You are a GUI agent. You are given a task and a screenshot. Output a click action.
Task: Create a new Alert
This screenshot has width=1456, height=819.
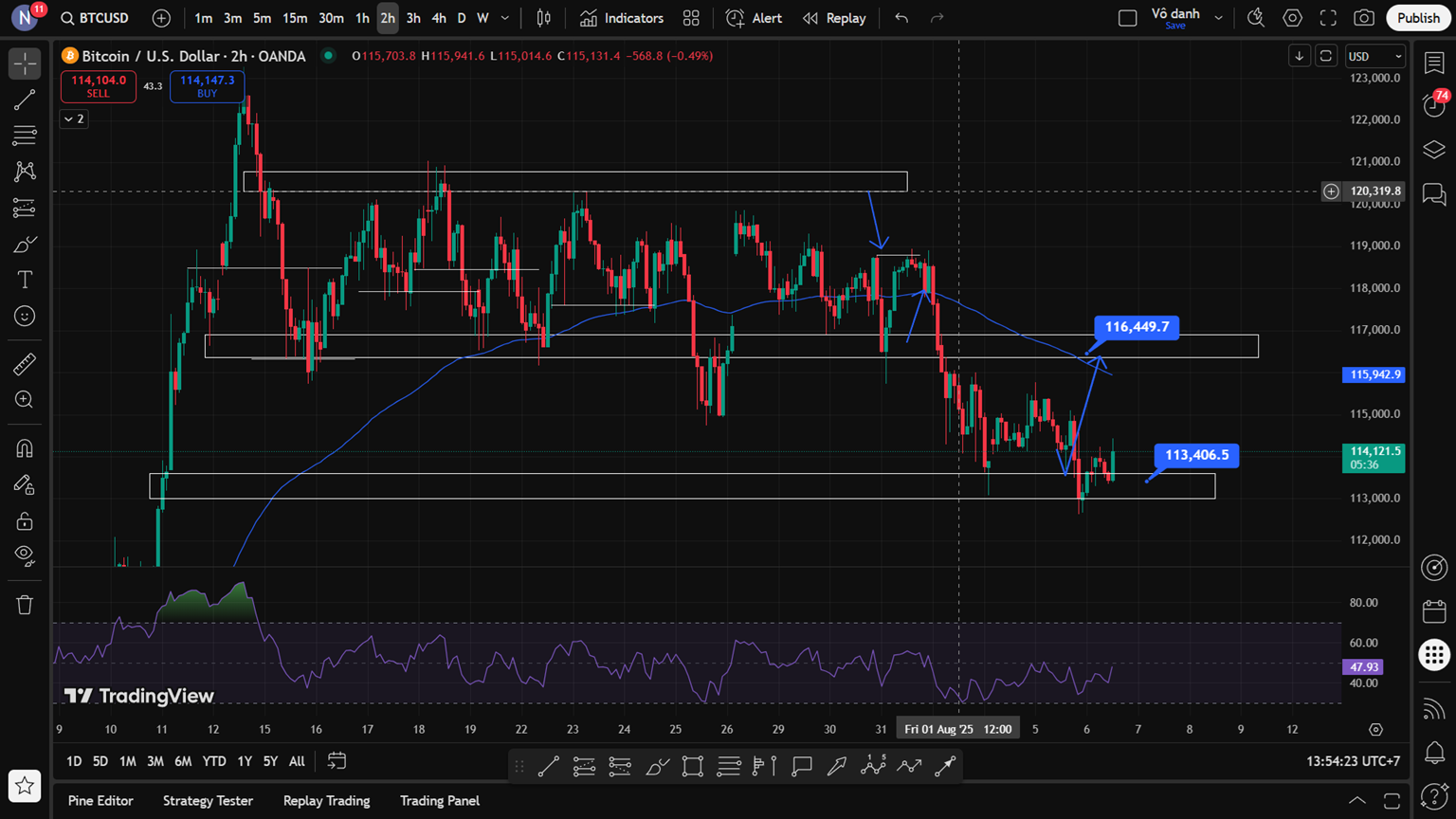click(755, 18)
